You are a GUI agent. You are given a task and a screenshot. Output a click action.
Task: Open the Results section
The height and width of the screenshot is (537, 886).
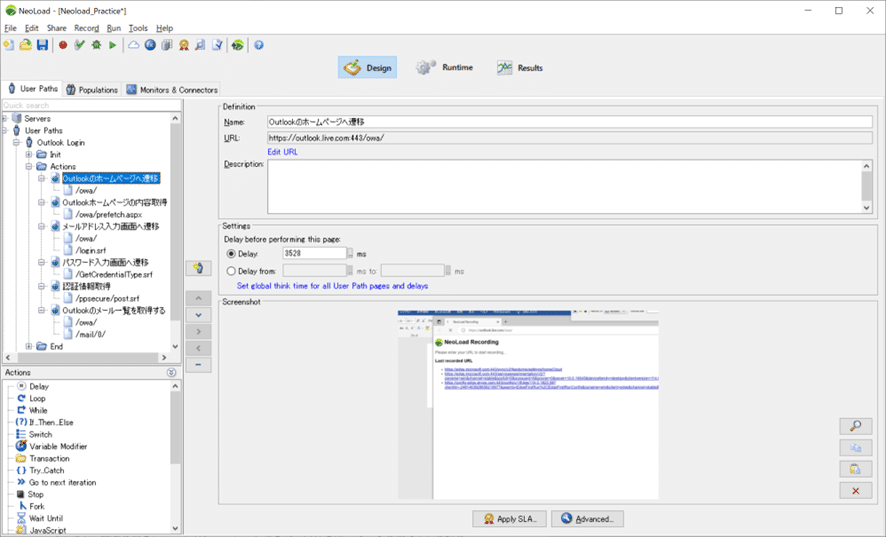point(520,68)
